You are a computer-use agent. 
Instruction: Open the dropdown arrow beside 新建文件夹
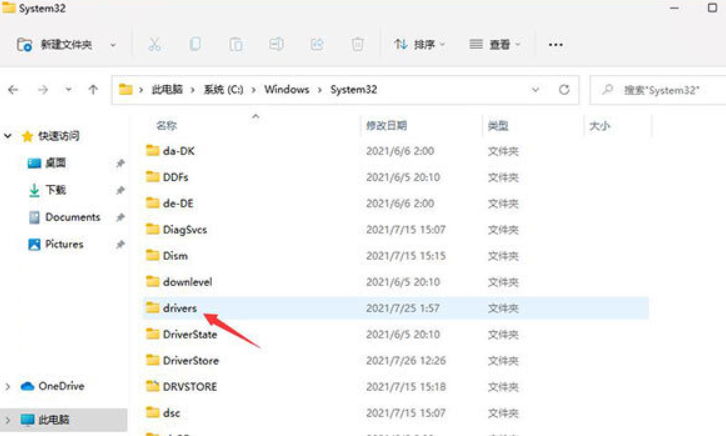pos(113,45)
